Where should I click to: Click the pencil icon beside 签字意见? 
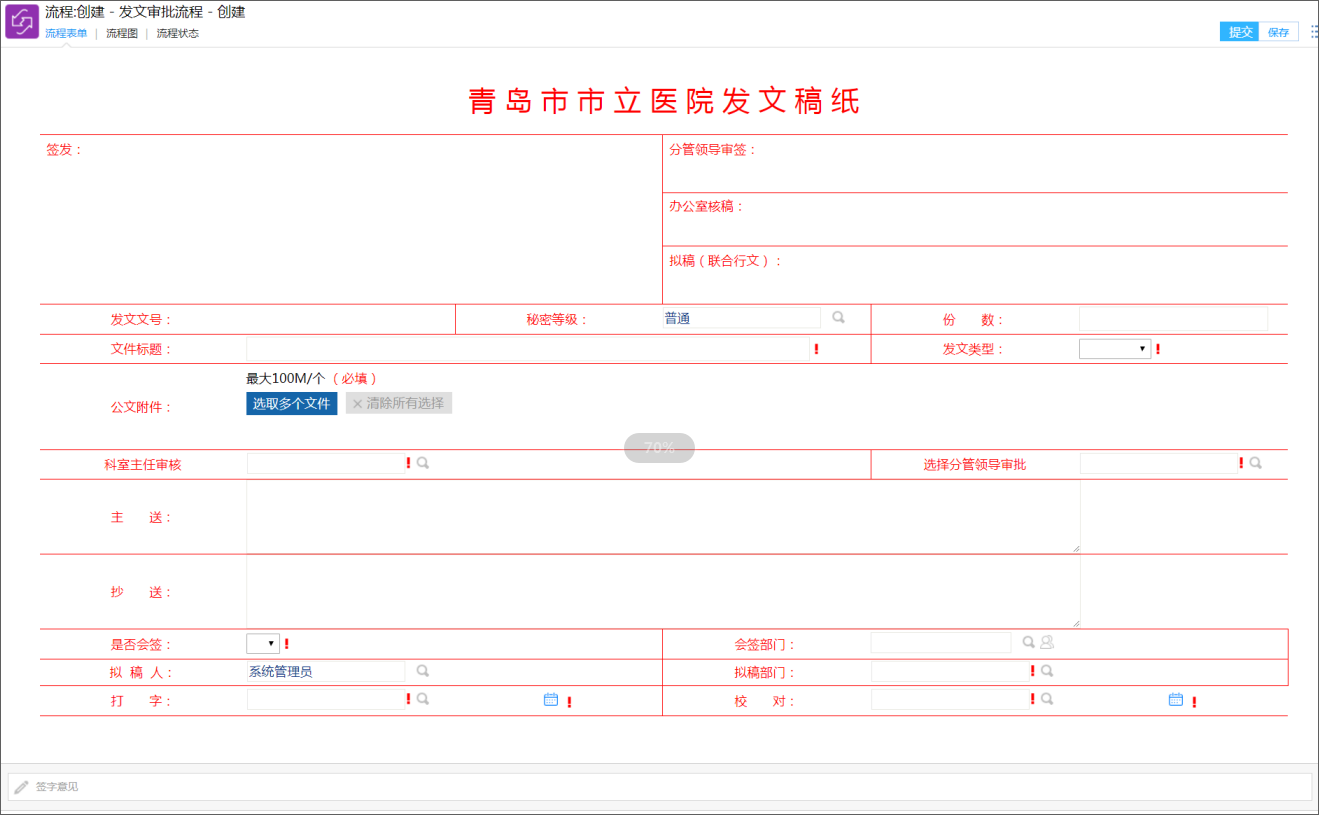click(x=21, y=787)
